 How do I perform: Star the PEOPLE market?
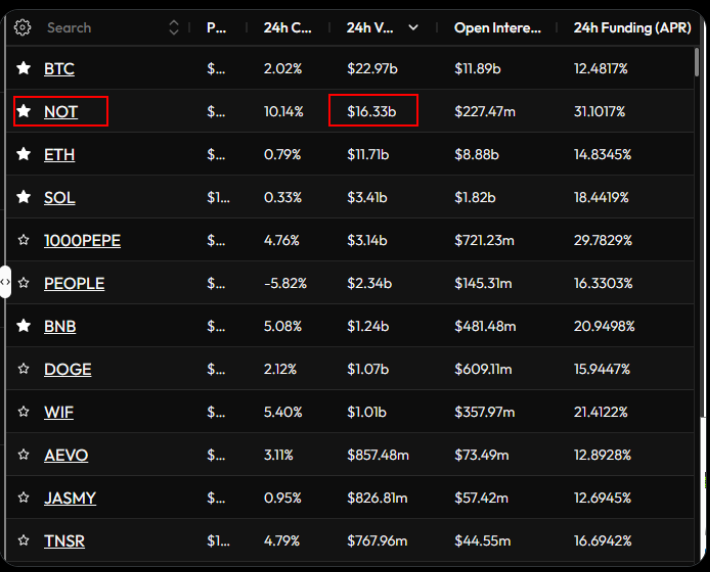[24, 284]
